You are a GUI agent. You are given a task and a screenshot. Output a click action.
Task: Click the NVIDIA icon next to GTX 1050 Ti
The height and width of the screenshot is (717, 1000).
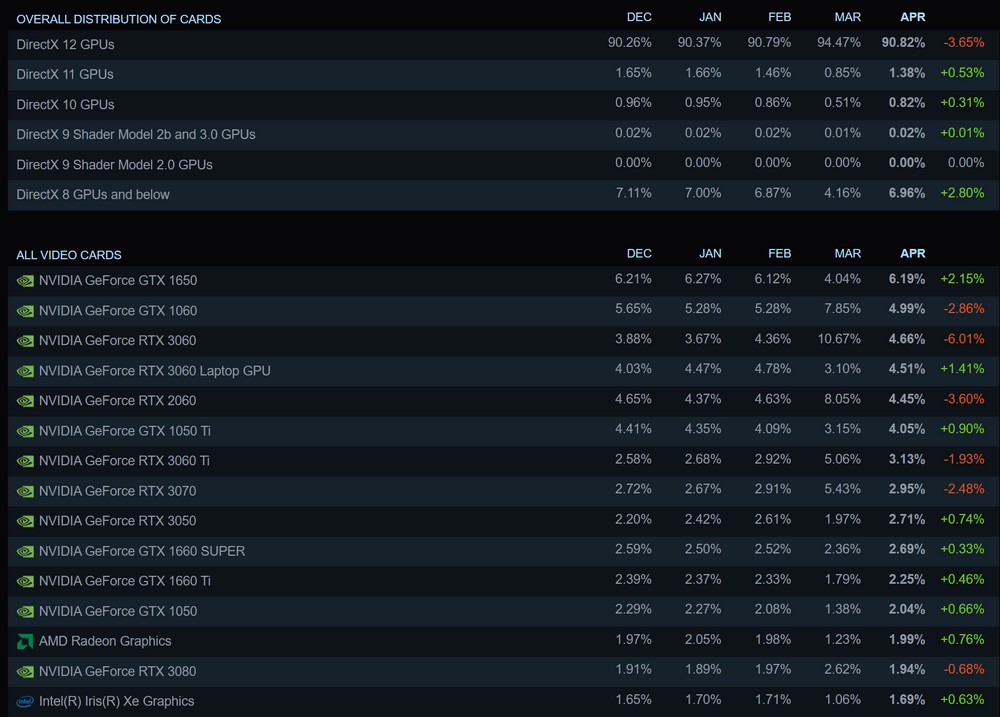pos(25,432)
